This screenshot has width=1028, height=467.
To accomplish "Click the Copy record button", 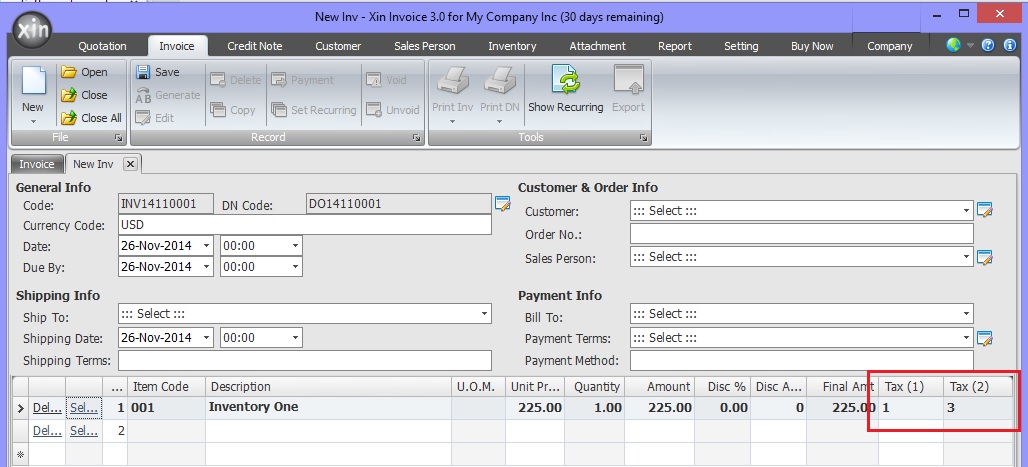I will (x=233, y=110).
